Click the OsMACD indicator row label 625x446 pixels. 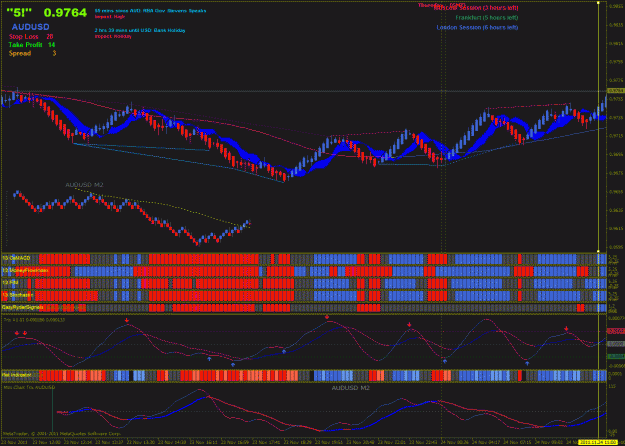tap(16, 258)
